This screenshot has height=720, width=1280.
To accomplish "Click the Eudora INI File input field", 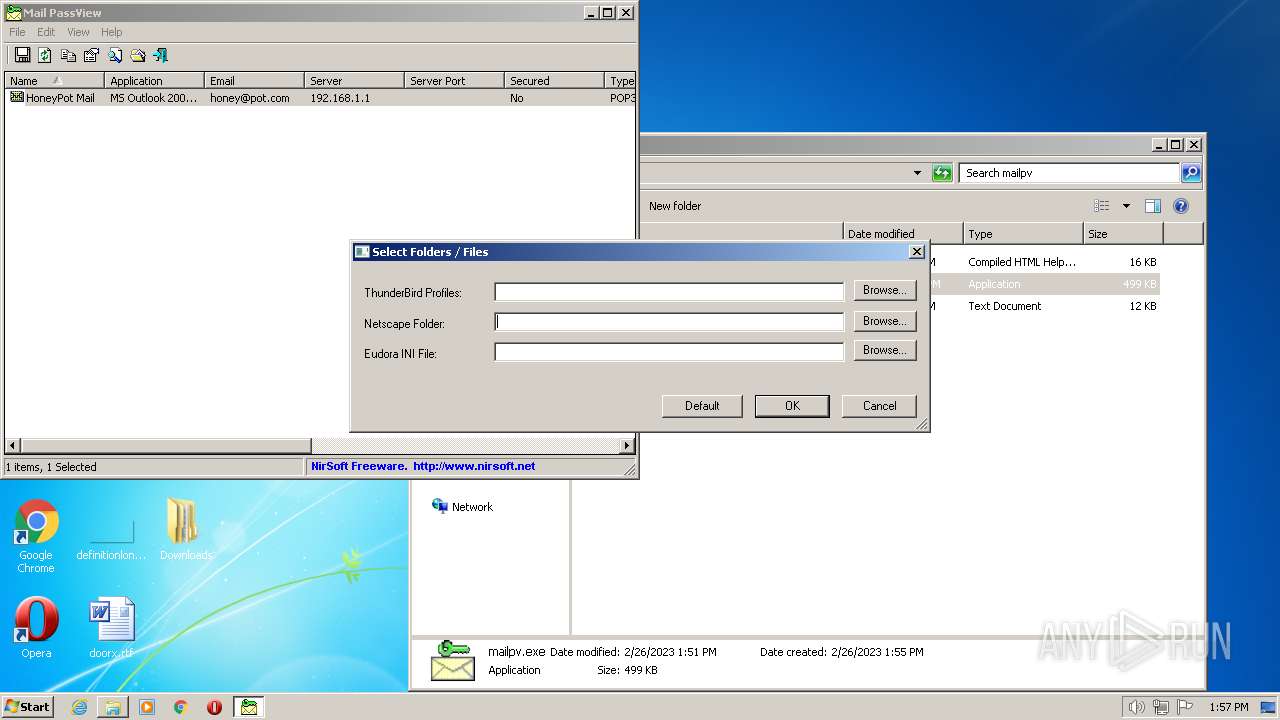I will click(669, 352).
